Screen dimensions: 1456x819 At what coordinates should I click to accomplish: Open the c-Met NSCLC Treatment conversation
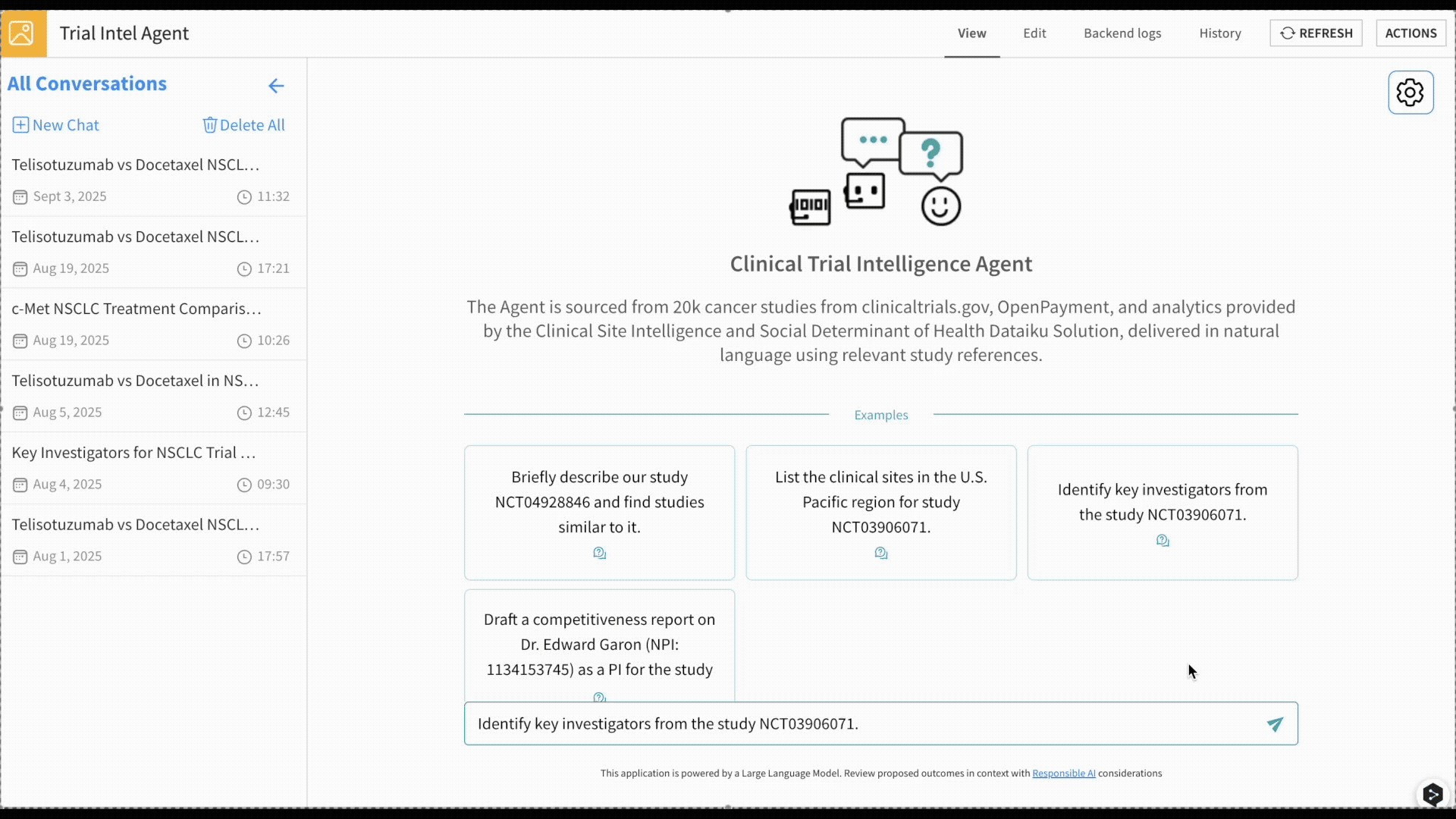click(x=136, y=309)
